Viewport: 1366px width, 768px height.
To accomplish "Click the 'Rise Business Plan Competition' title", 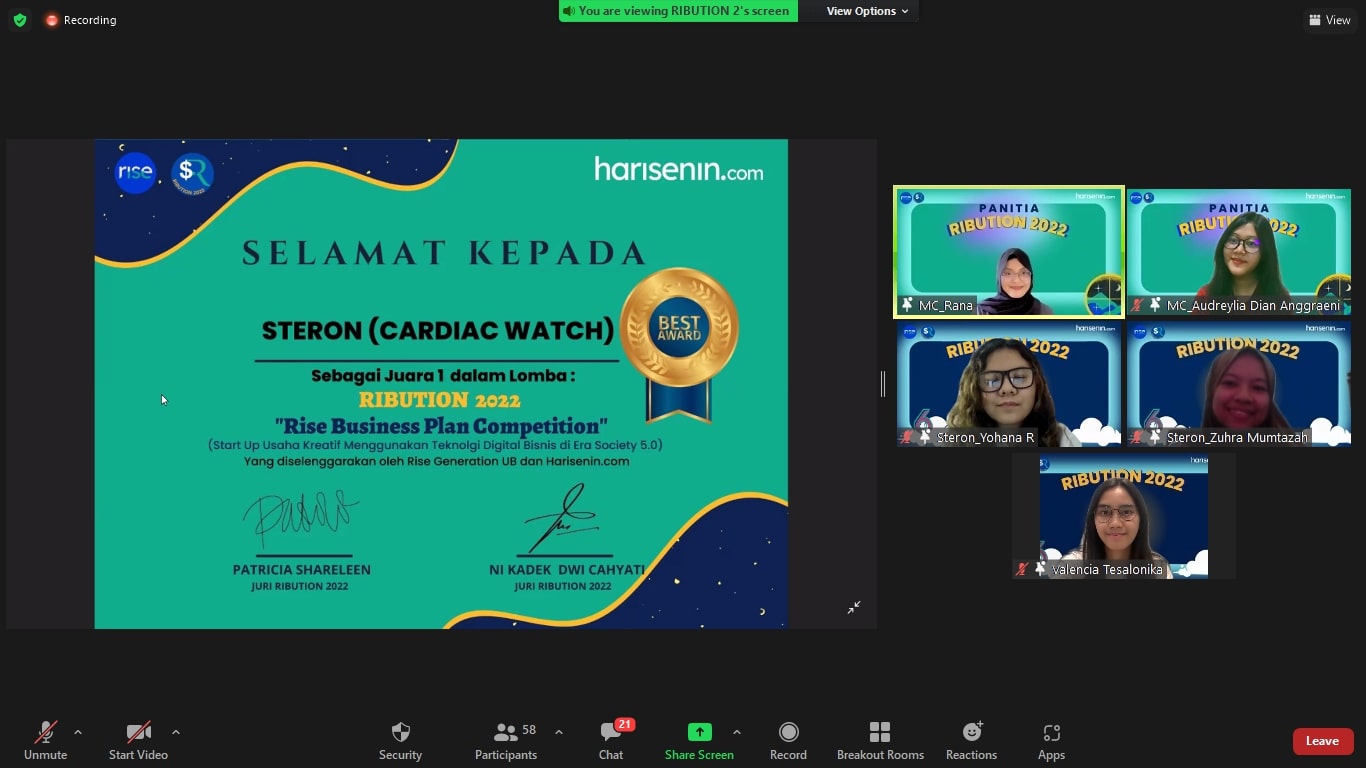I will coord(441,425).
